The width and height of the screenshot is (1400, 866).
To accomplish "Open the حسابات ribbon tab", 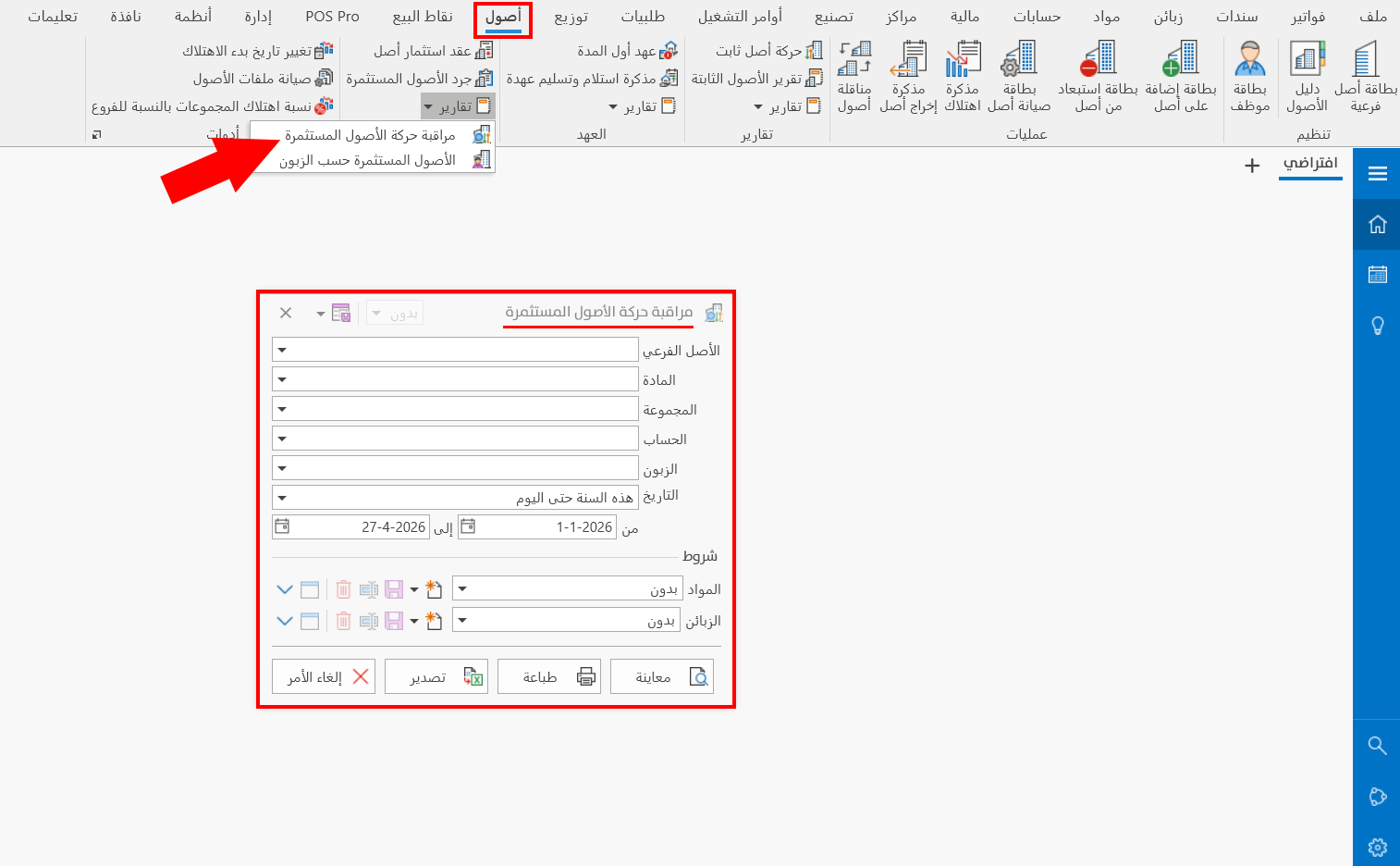I will coord(1037,17).
